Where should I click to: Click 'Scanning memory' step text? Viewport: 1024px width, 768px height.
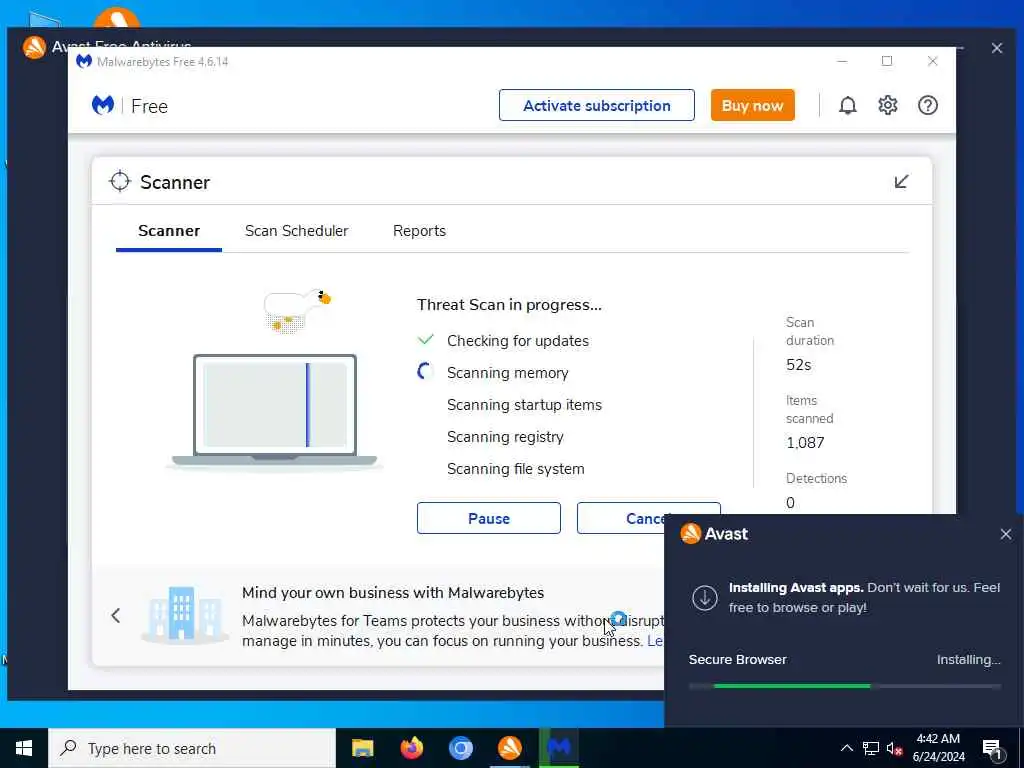[x=507, y=372]
